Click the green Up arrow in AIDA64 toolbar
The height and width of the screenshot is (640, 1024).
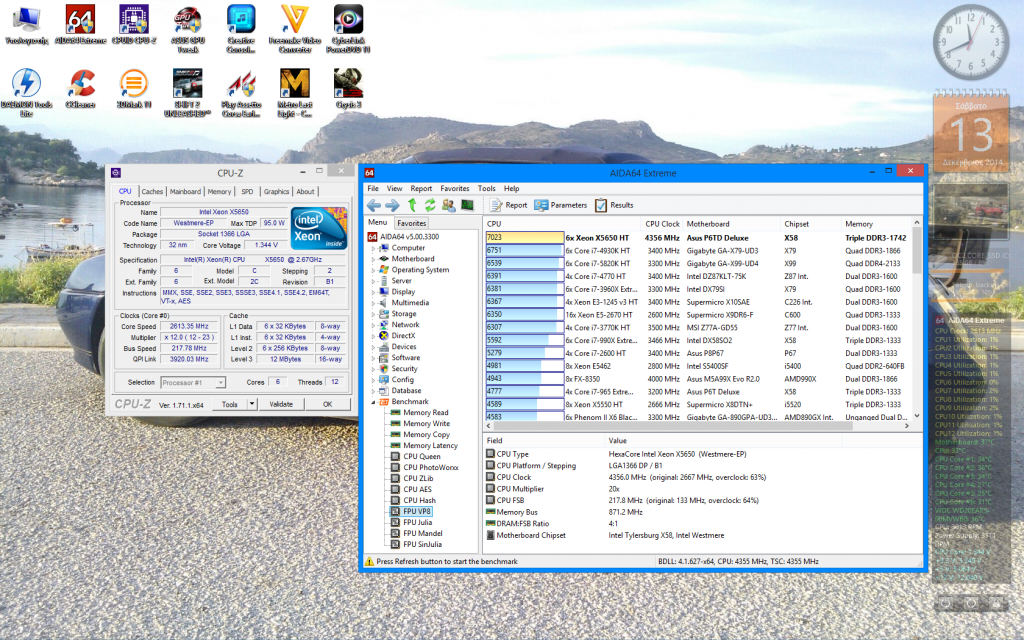pos(412,205)
